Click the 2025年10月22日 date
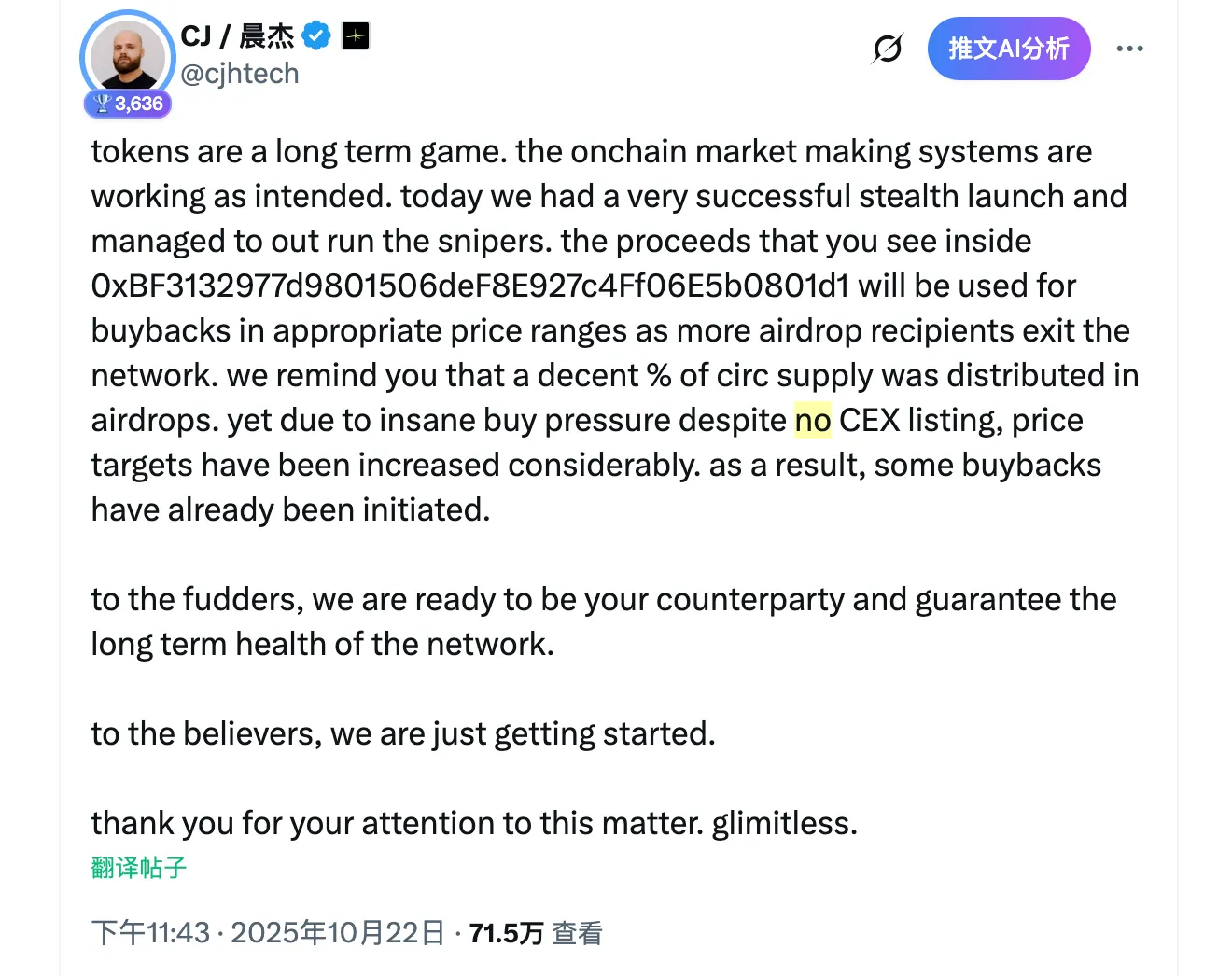1232x976 pixels. coord(338,932)
